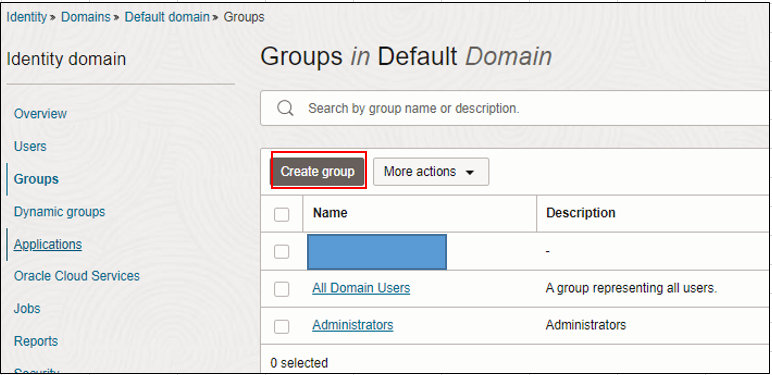Check the box for All Domain Users

[281, 289]
